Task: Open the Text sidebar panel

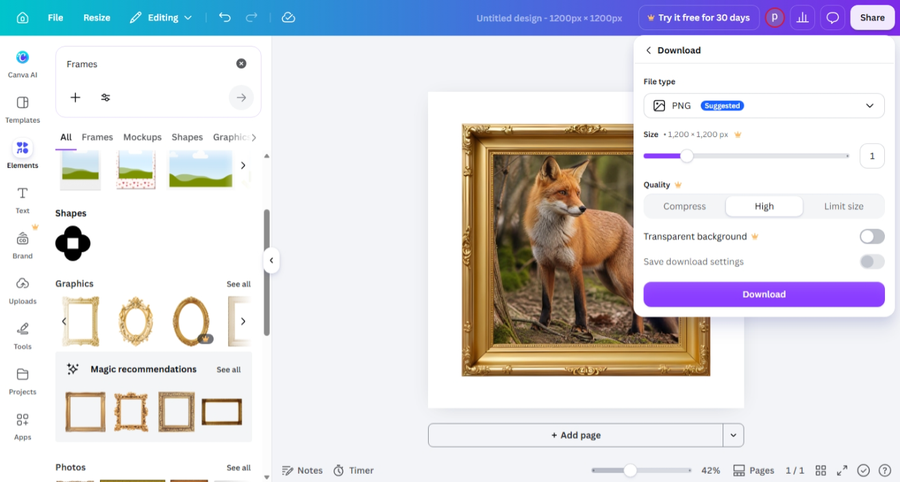Action: [x=22, y=200]
